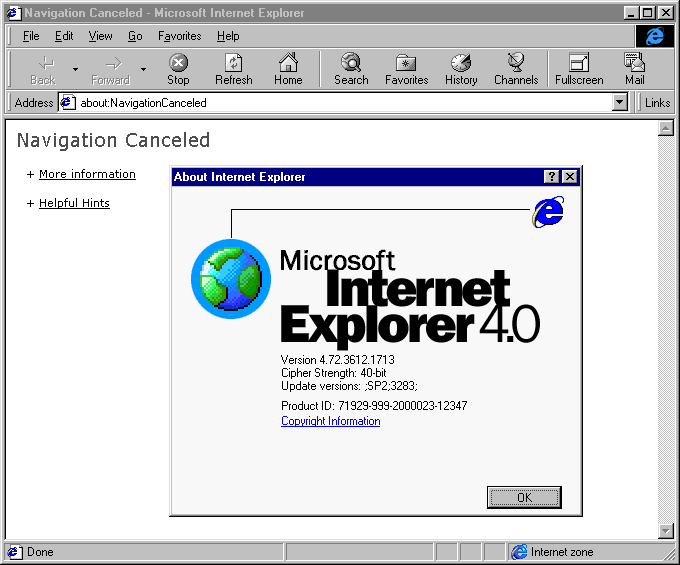This screenshot has height=565, width=680.
Task: Click the IE icon in the title bar
Action: (13, 13)
